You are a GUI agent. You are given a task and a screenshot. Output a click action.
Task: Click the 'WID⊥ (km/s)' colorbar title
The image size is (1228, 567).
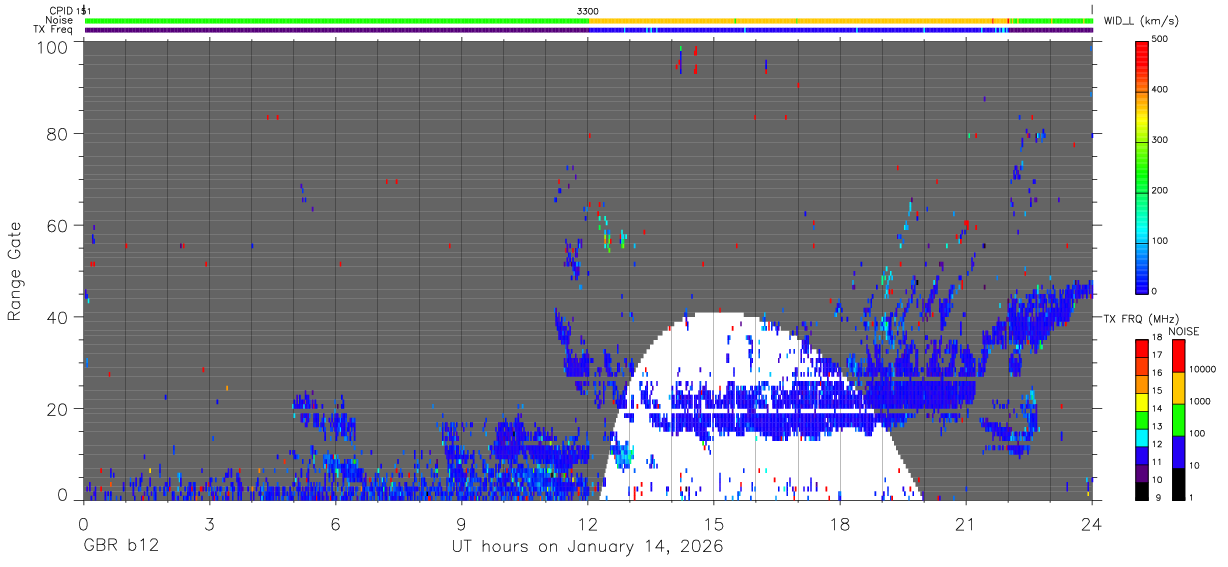(1140, 21)
